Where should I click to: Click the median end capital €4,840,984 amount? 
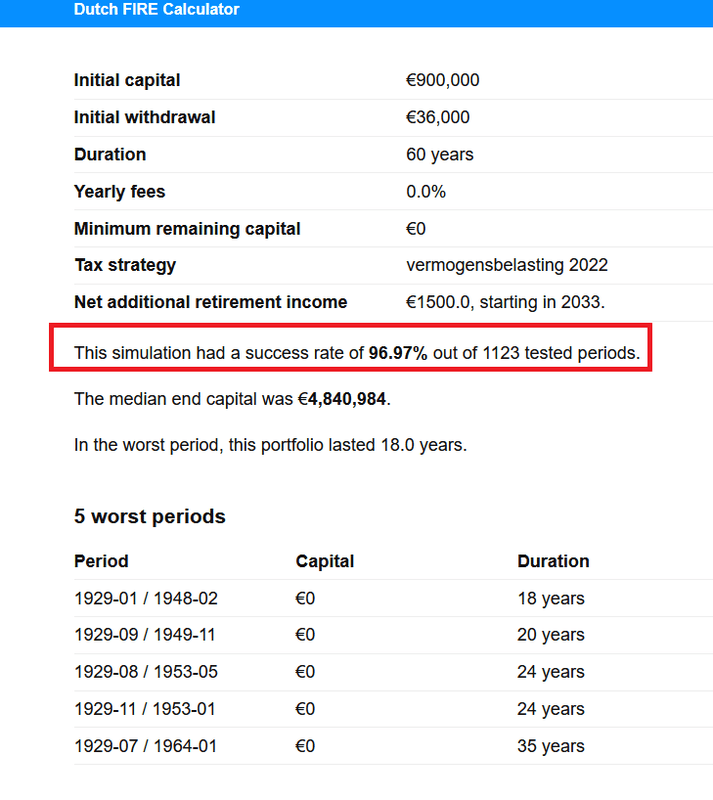341,399
